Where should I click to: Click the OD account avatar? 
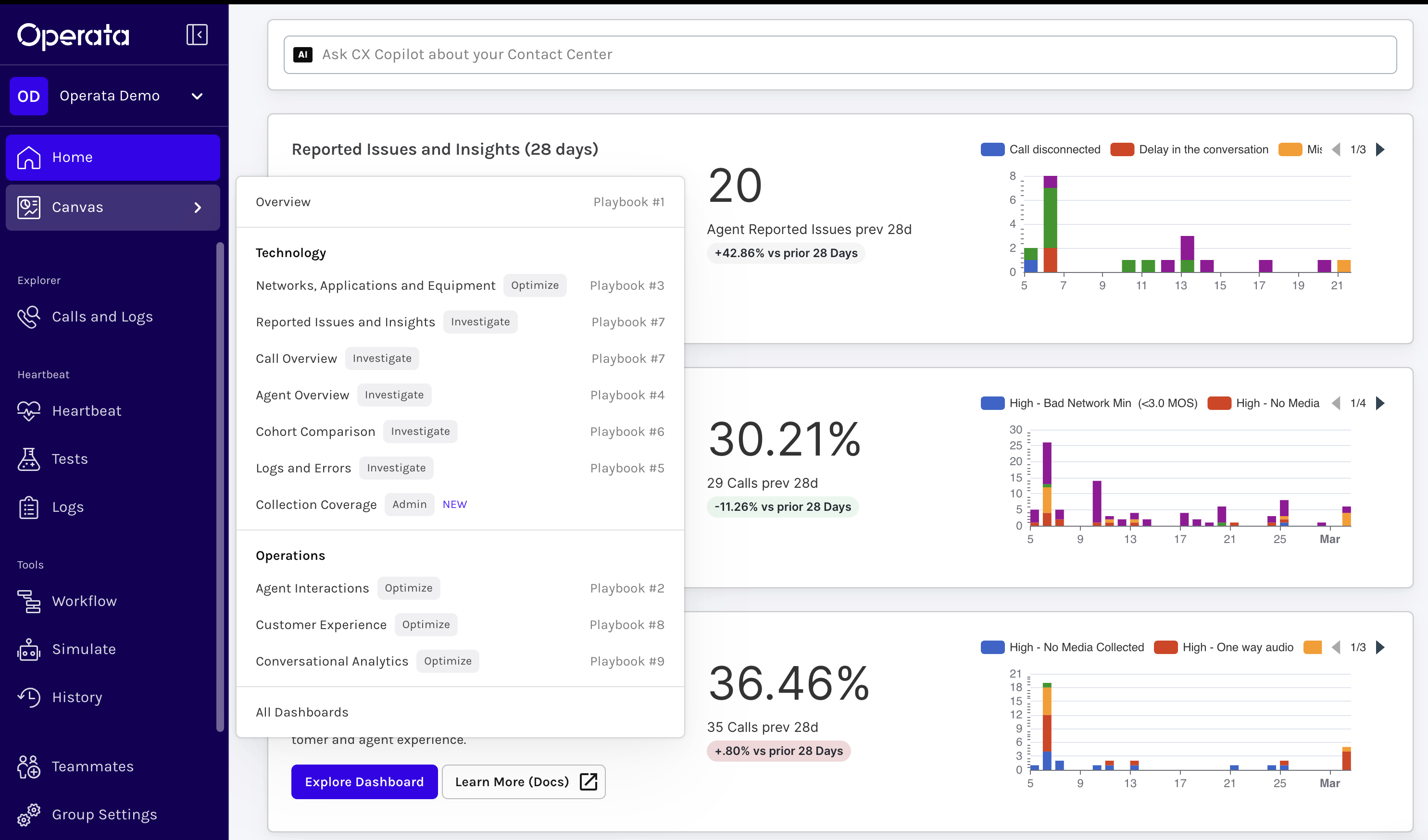pyautogui.click(x=29, y=96)
